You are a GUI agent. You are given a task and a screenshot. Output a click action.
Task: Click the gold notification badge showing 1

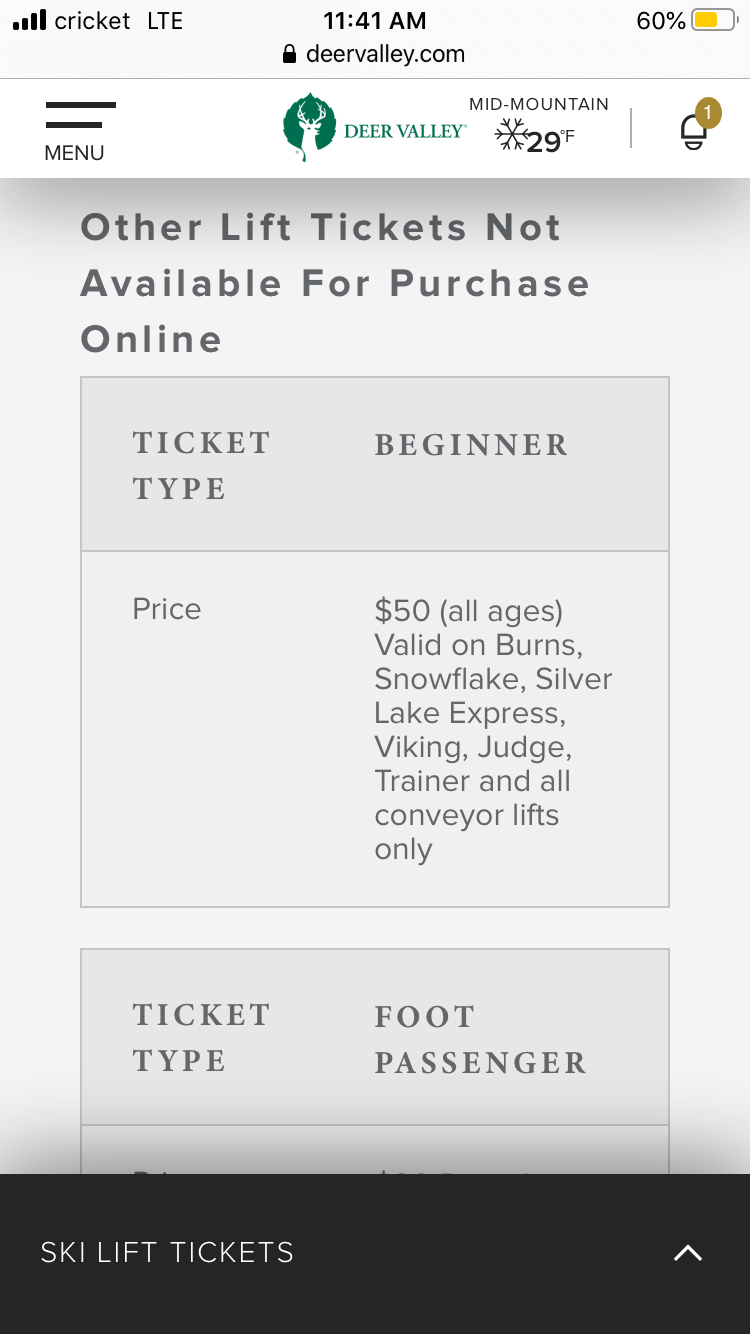coord(708,113)
